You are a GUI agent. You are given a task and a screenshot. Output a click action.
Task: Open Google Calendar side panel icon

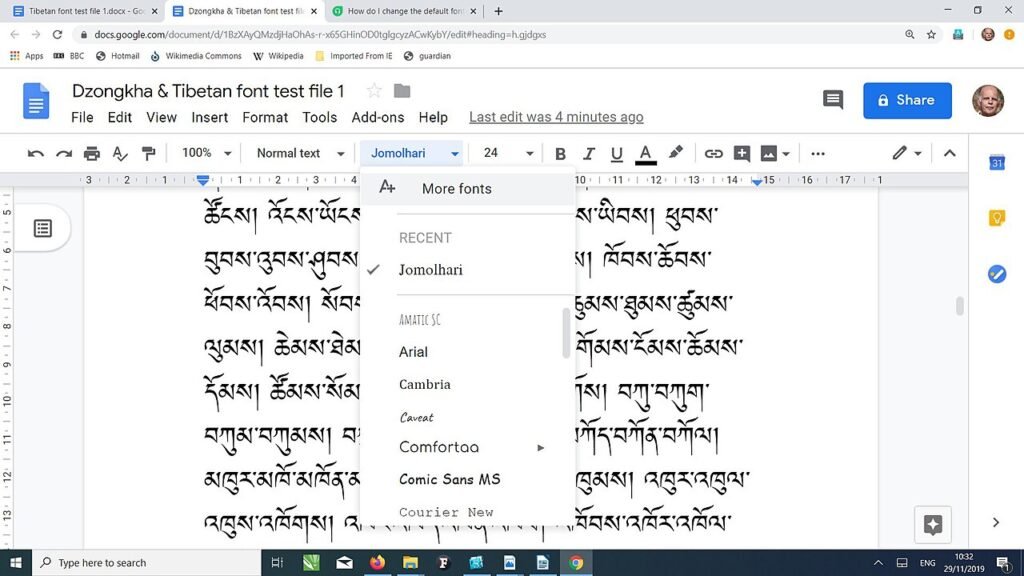997,163
